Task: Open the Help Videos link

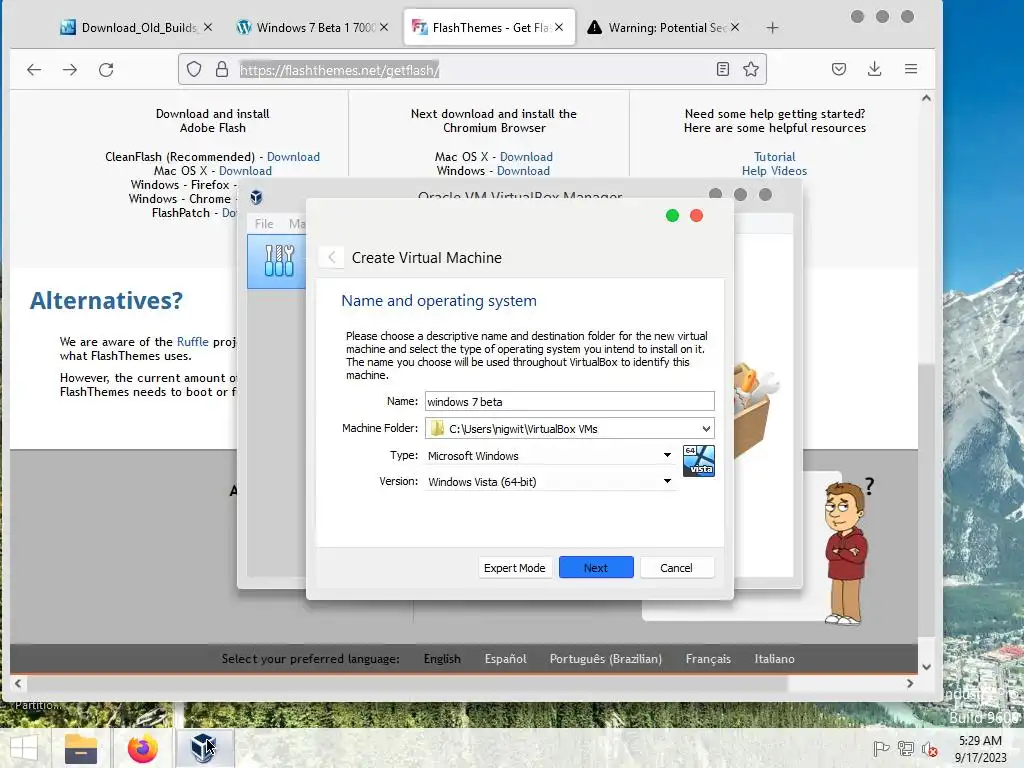Action: 775,170
